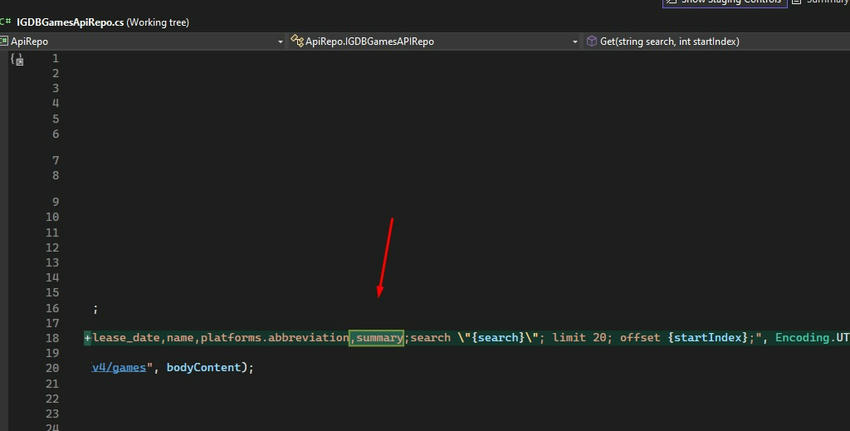This screenshot has width=850, height=431.
Task: Click the {search} variable on line 18
Action: tap(498, 337)
